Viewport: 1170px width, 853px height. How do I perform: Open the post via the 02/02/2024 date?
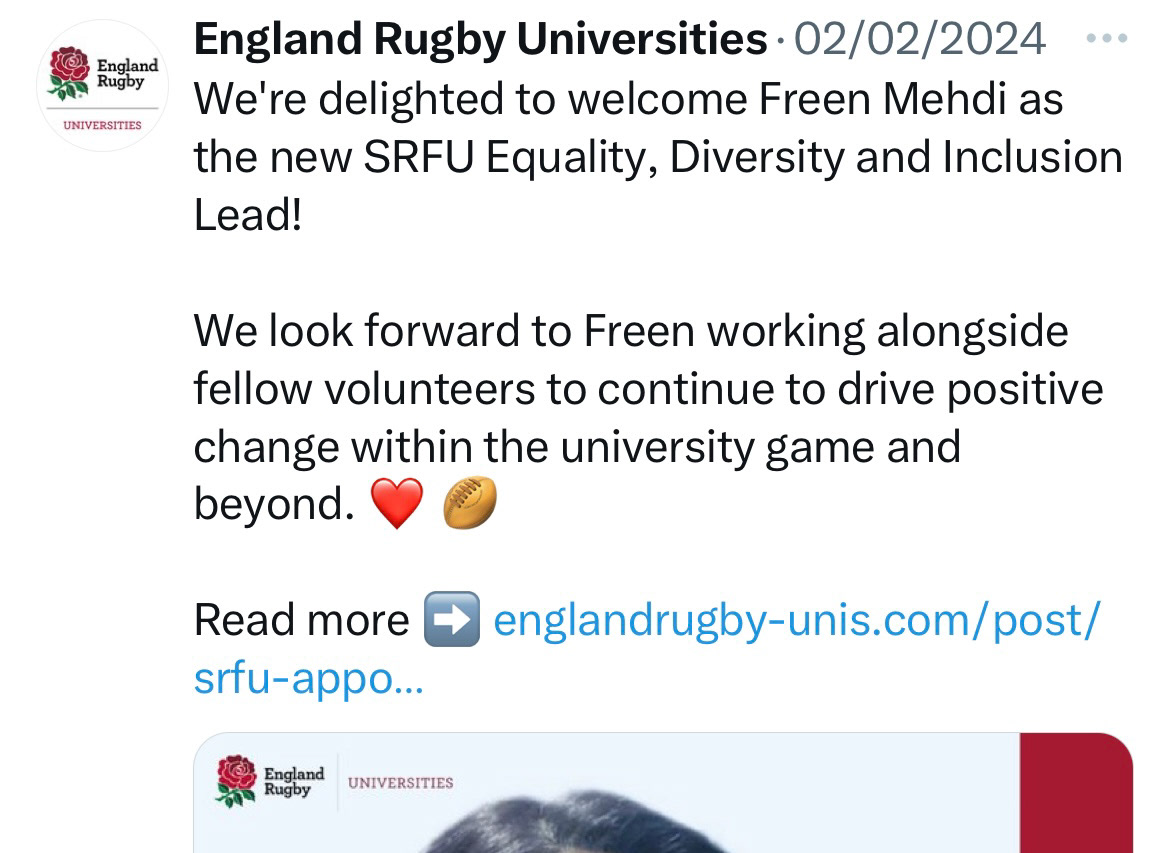919,40
